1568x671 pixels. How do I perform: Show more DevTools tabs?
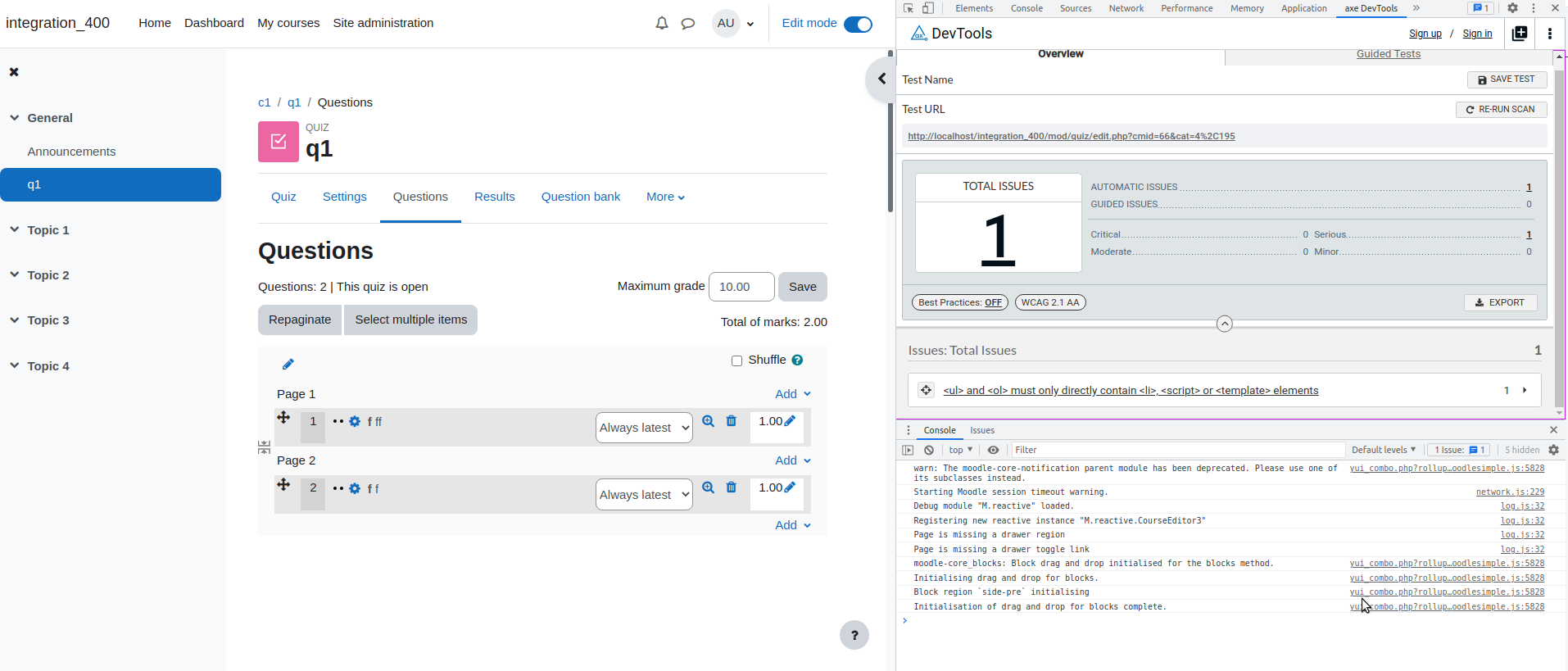1416,8
